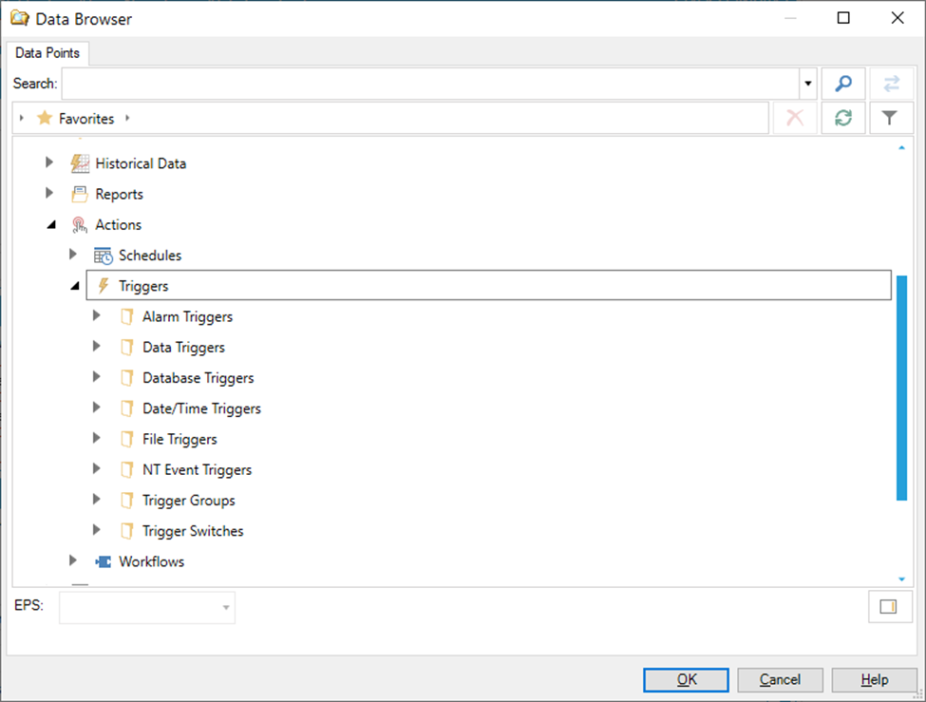Open the Search history dropdown arrow
Viewport: 926px width, 702px height.
click(x=808, y=83)
